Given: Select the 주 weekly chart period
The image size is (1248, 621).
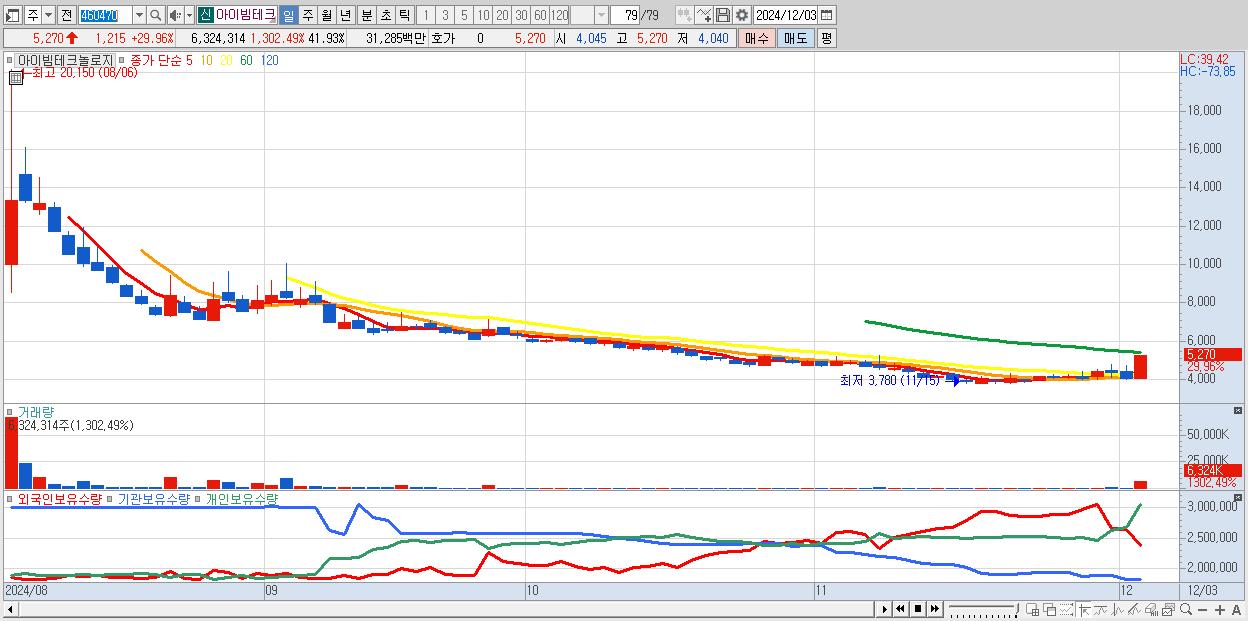Looking at the screenshot, I should point(307,16).
